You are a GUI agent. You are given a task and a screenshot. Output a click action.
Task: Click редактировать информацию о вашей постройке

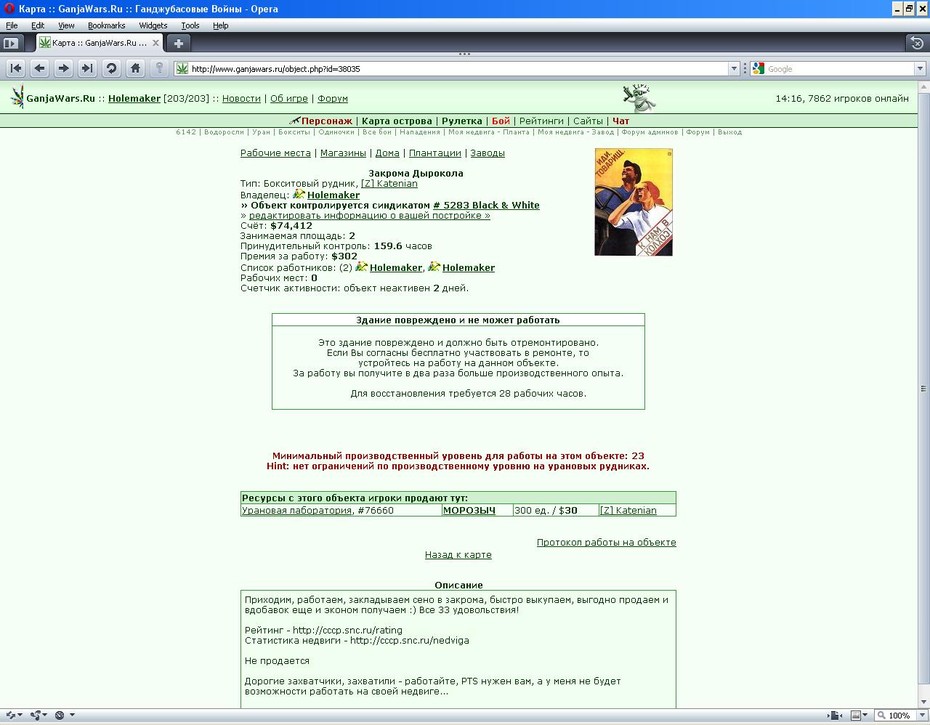point(370,215)
